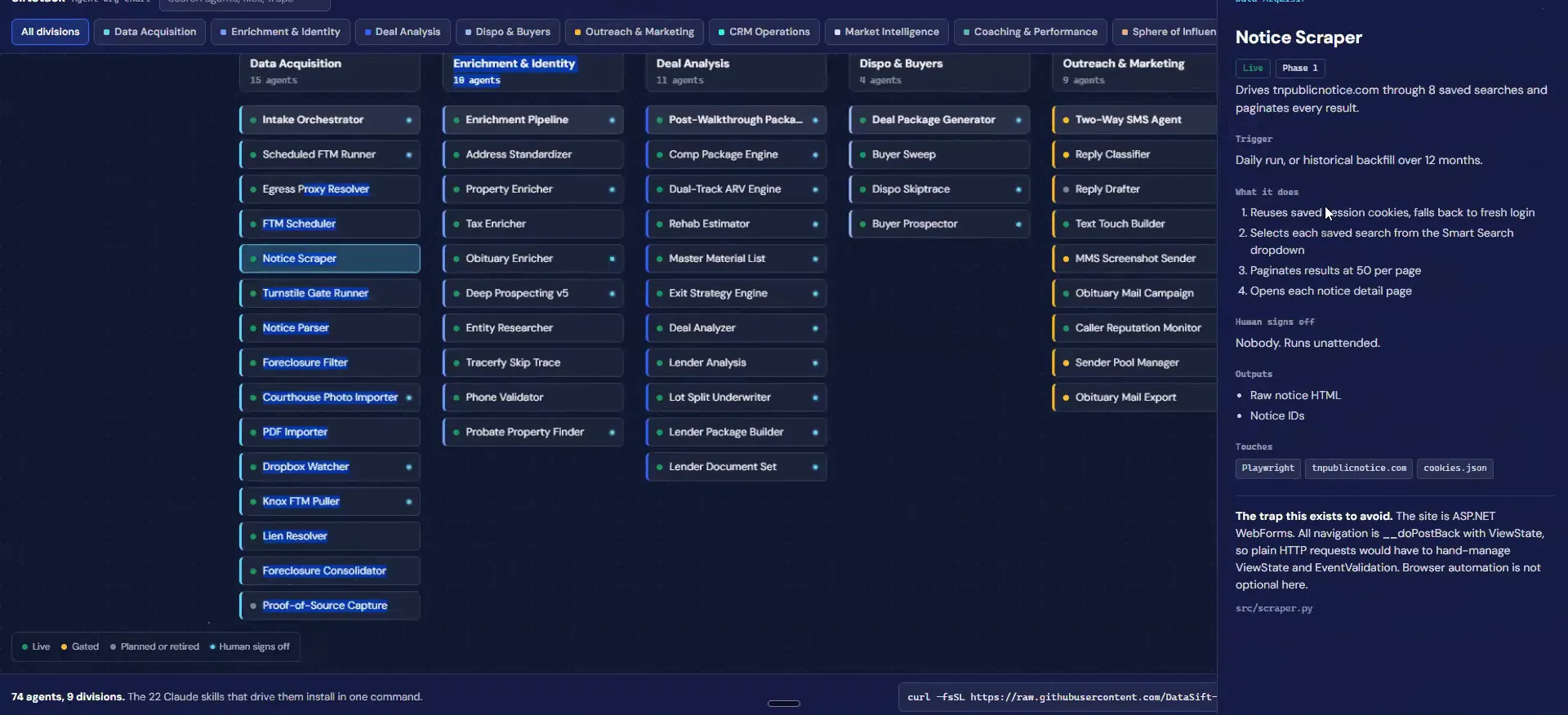Select the Obituary Mail Export agent card
This screenshot has height=715, width=1568.
(x=1135, y=397)
